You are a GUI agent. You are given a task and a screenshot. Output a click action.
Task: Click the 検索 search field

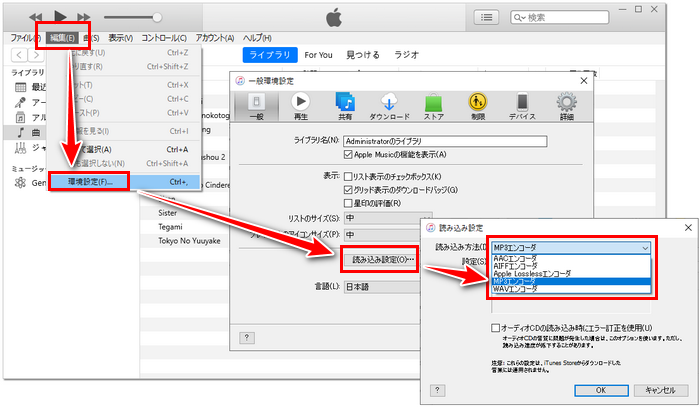(560, 17)
